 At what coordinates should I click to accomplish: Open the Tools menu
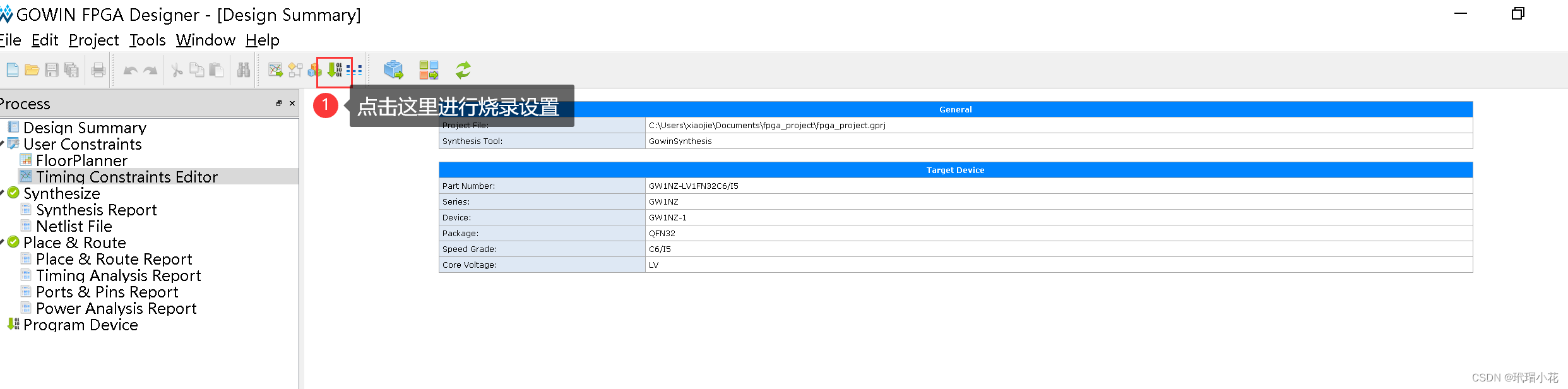coord(147,40)
